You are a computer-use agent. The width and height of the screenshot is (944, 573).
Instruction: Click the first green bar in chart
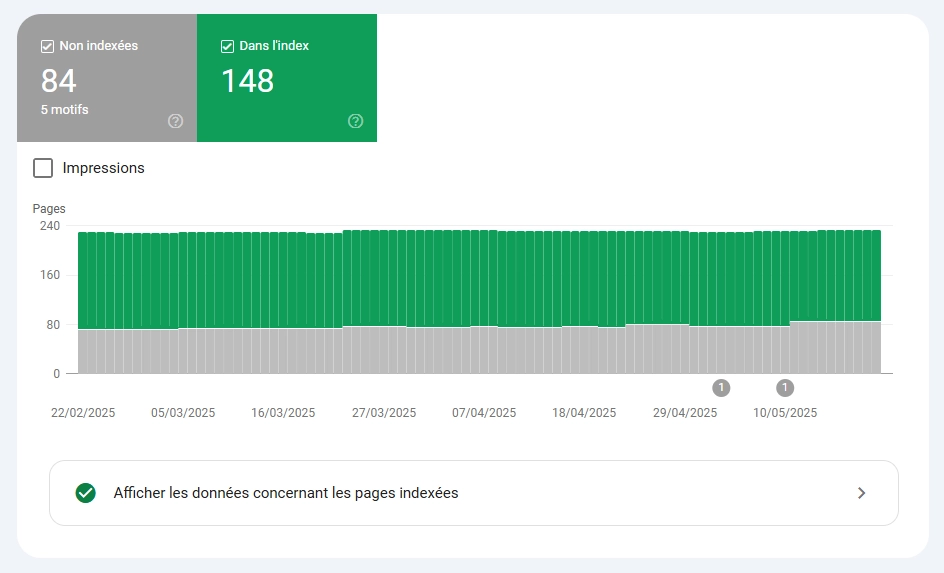click(x=83, y=280)
